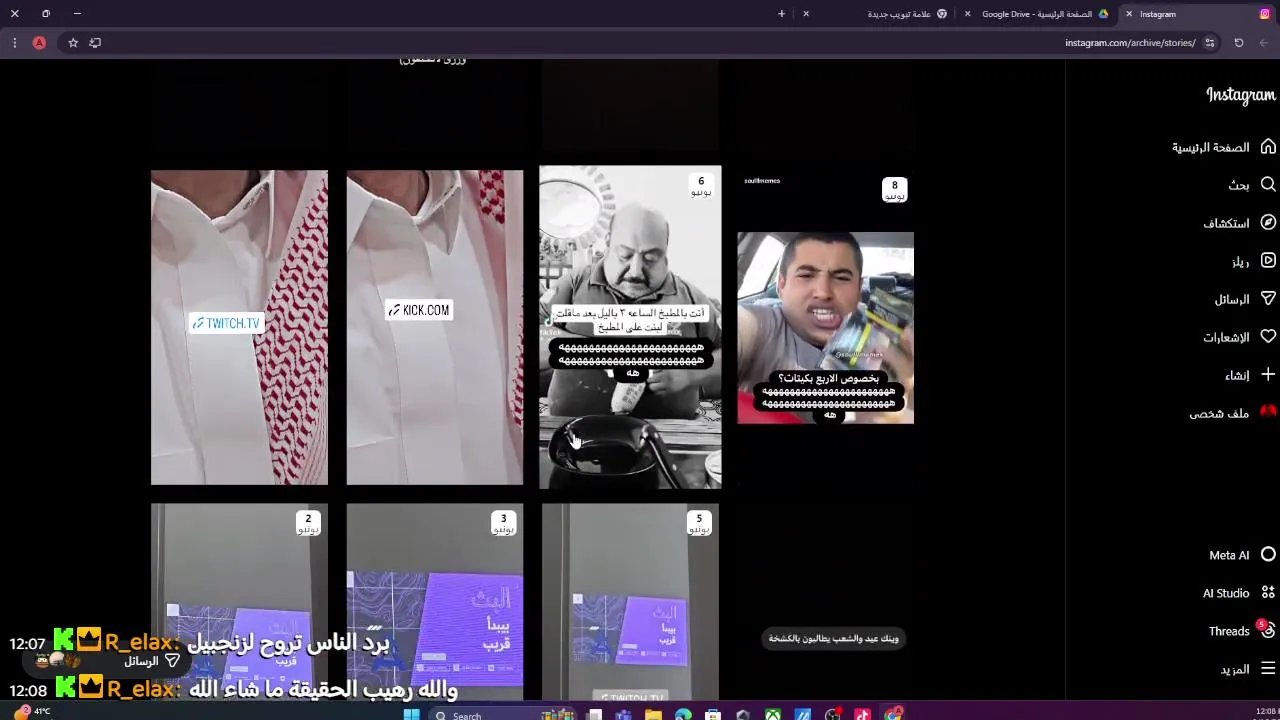This screenshot has width=1280, height=720.
Task: Click the Create (إنشاء) plus icon
Action: tap(1268, 375)
